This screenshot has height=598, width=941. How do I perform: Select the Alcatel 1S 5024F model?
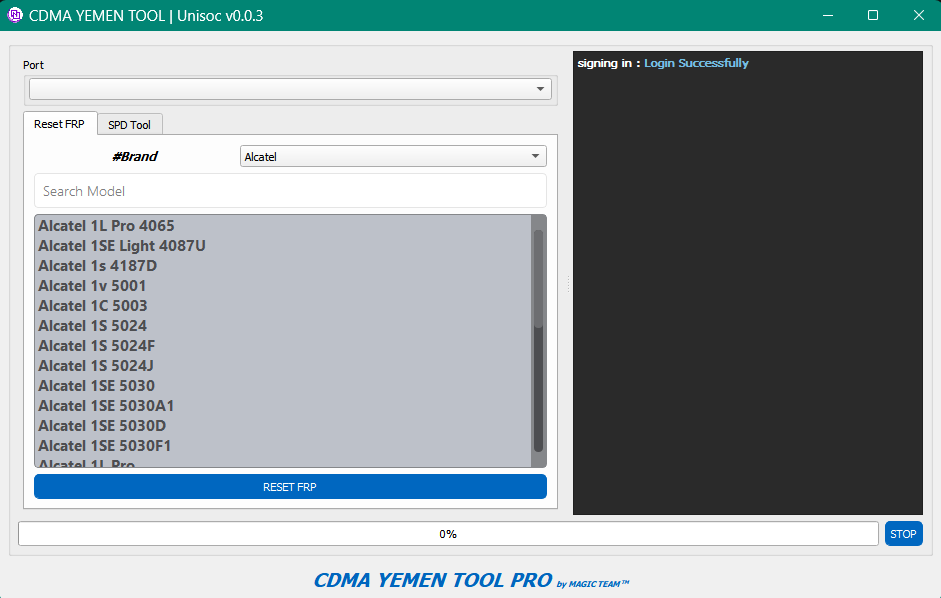pyautogui.click(x=97, y=345)
